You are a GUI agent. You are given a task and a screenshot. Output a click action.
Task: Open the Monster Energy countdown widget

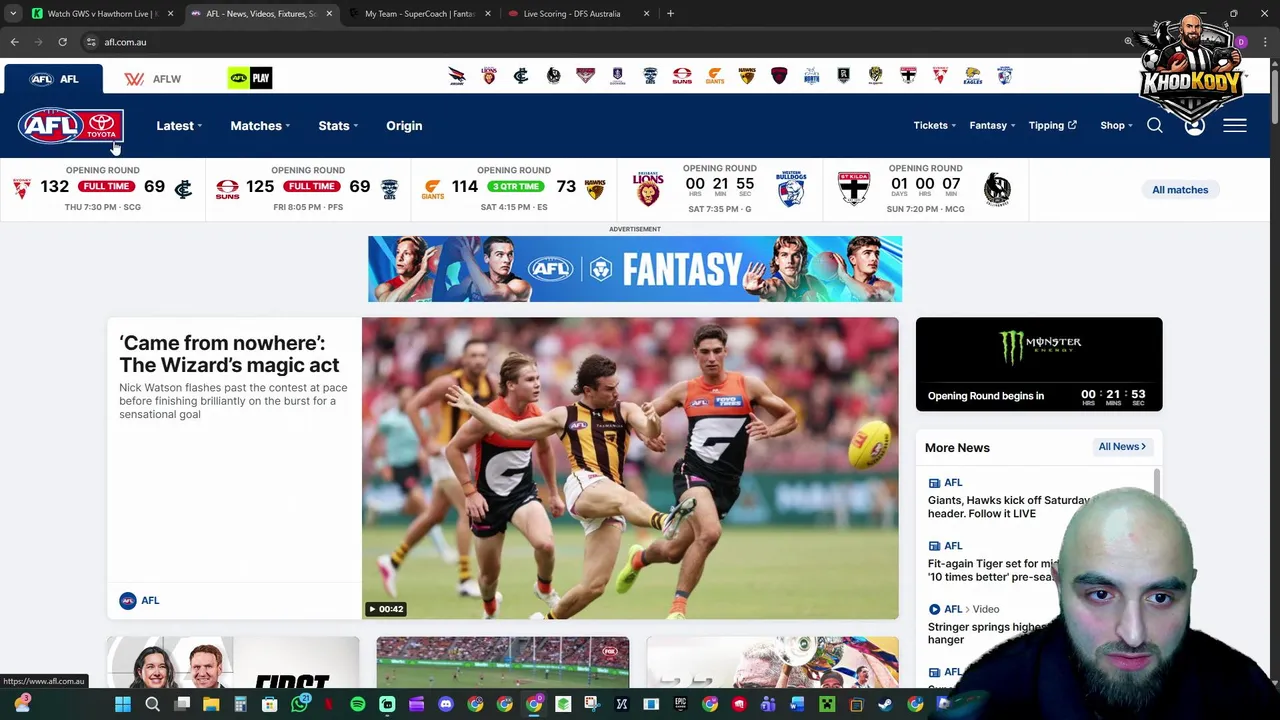[x=1039, y=364]
